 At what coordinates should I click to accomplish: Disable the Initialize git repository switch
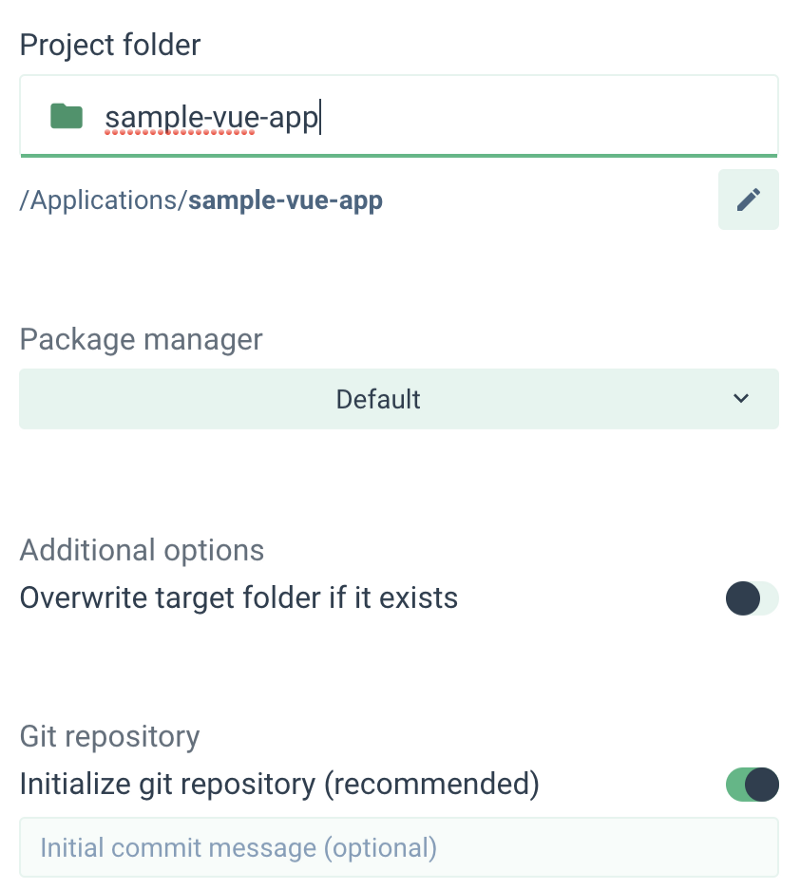coord(751,785)
